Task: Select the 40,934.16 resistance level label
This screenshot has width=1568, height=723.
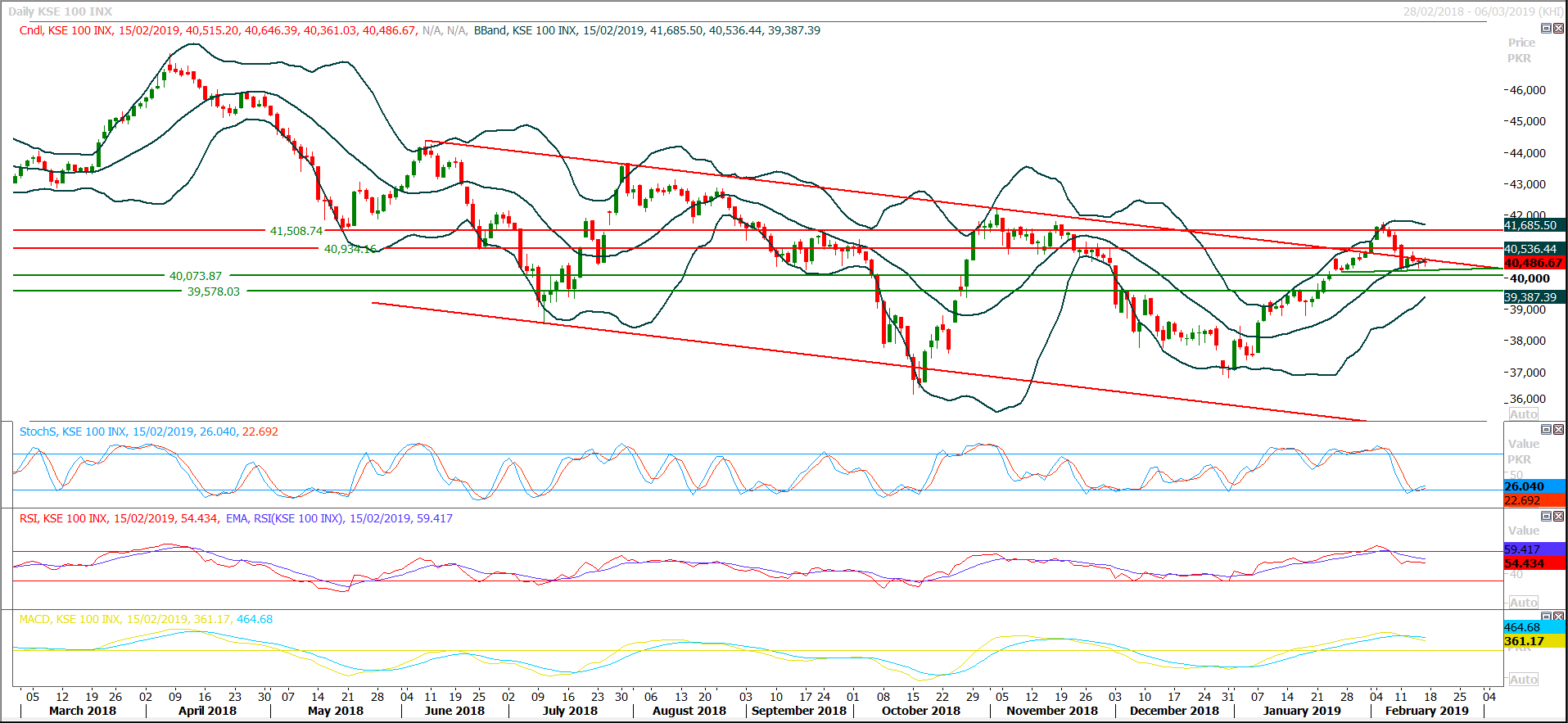Action: point(350,249)
